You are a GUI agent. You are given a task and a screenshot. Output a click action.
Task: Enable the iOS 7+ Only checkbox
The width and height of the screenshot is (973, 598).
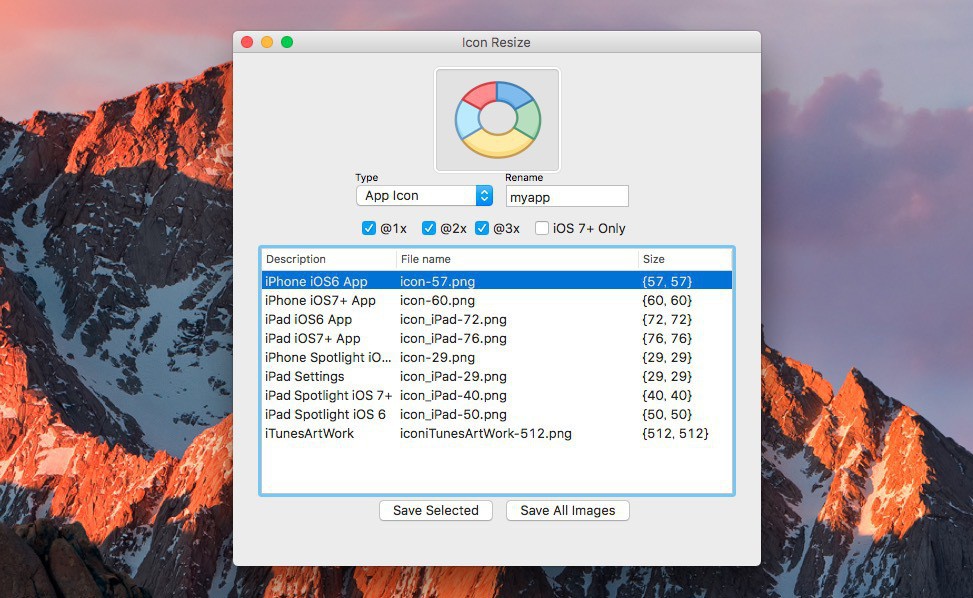(x=542, y=228)
